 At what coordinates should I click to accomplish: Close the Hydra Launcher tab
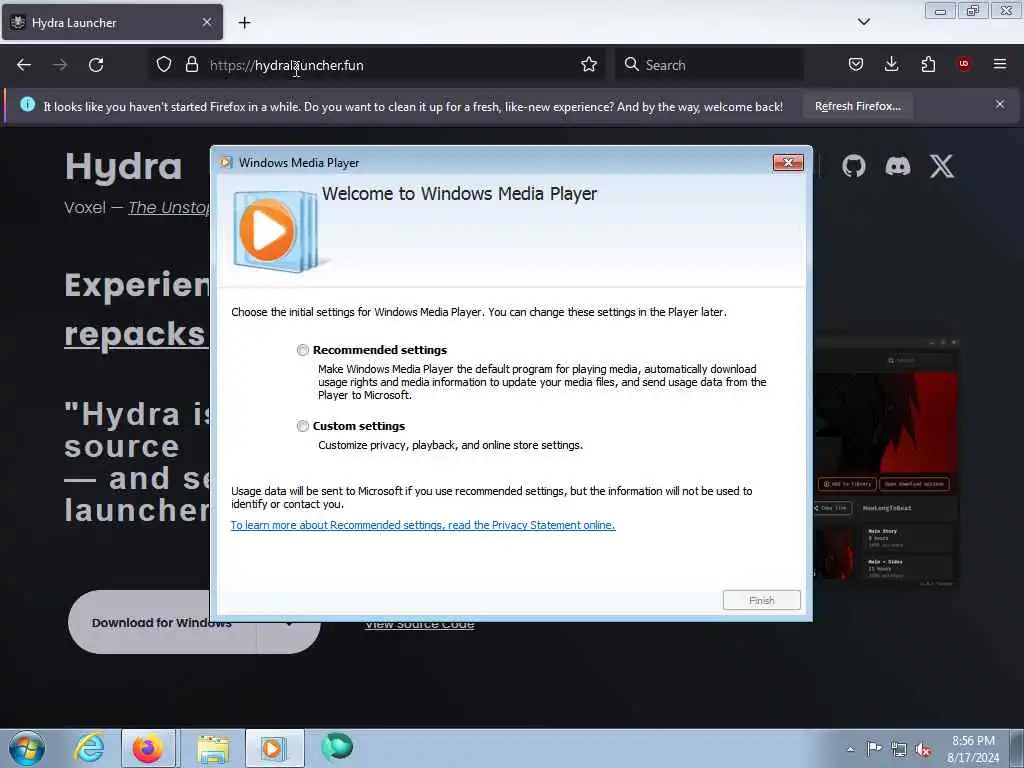206,22
